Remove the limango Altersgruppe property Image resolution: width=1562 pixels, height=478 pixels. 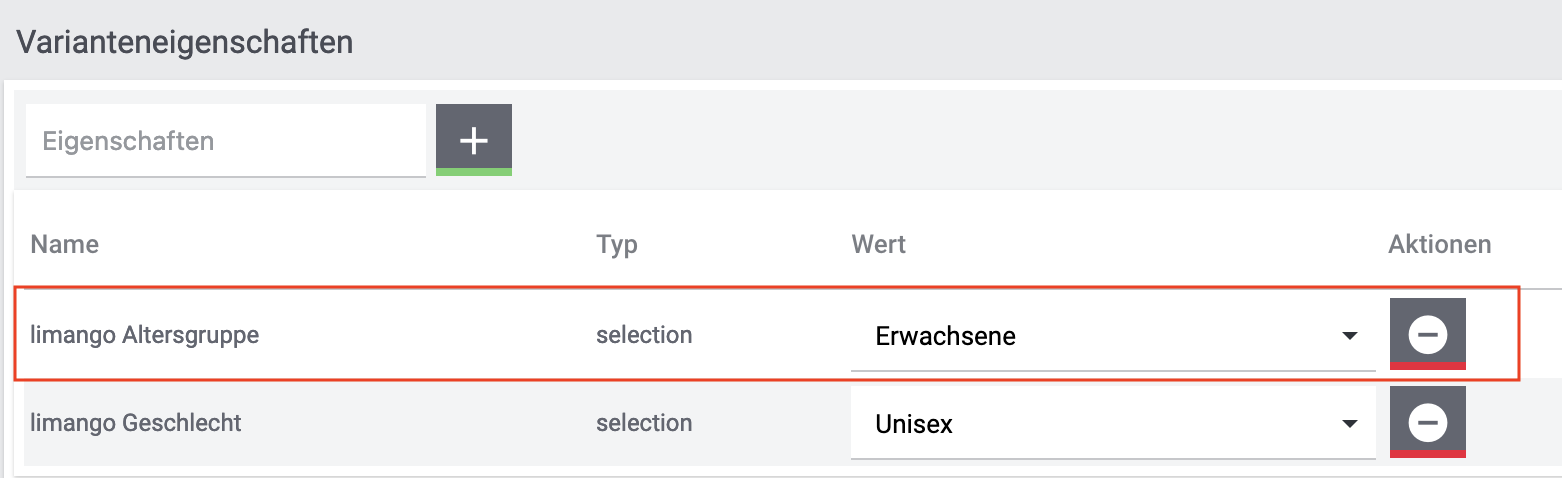click(x=1427, y=334)
